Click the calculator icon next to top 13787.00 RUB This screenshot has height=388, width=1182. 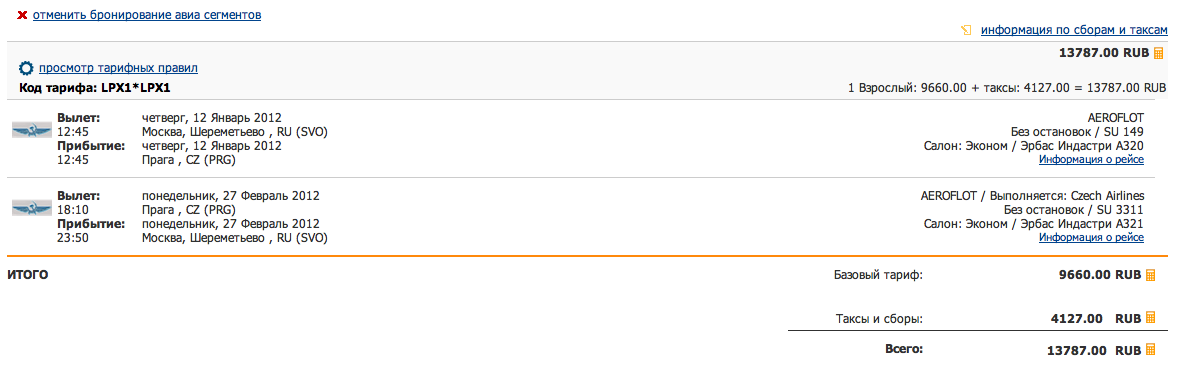coord(1159,53)
